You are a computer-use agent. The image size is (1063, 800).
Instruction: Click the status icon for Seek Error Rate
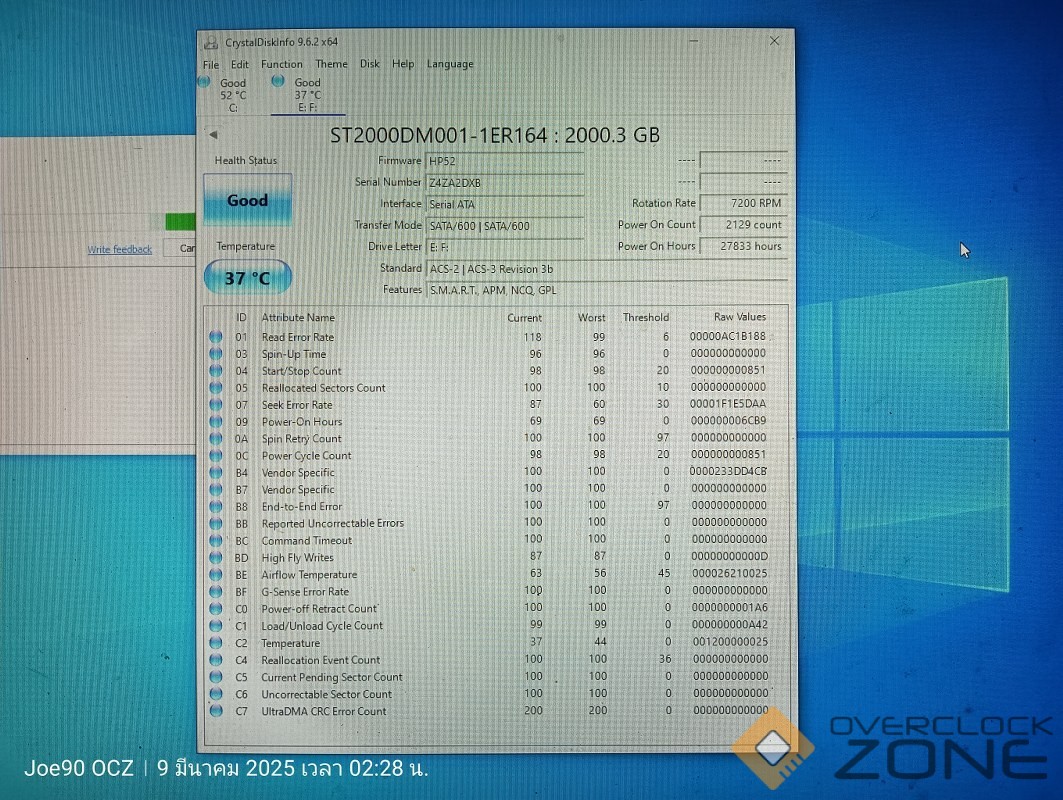point(216,404)
